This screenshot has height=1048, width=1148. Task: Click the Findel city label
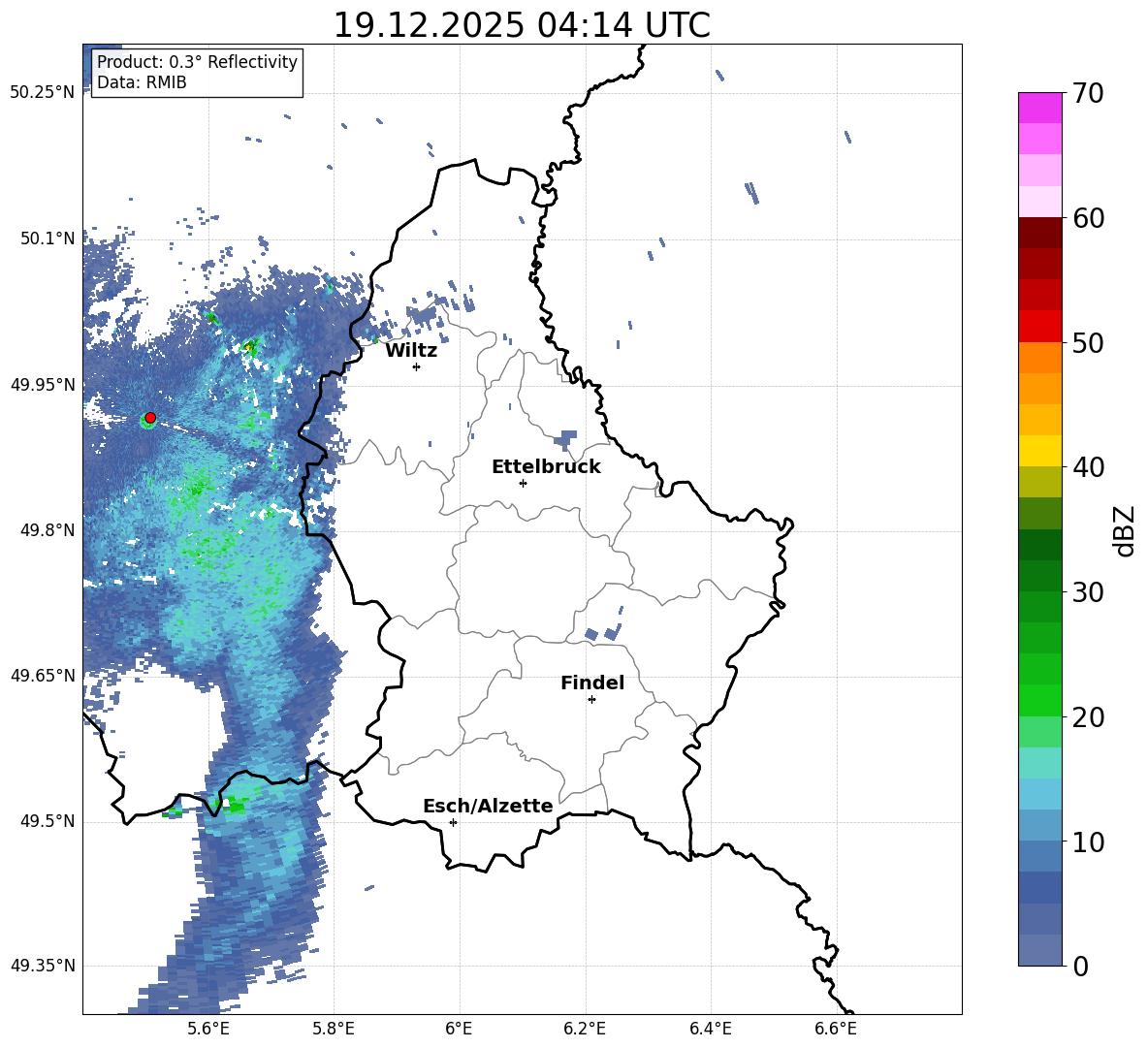tap(592, 683)
